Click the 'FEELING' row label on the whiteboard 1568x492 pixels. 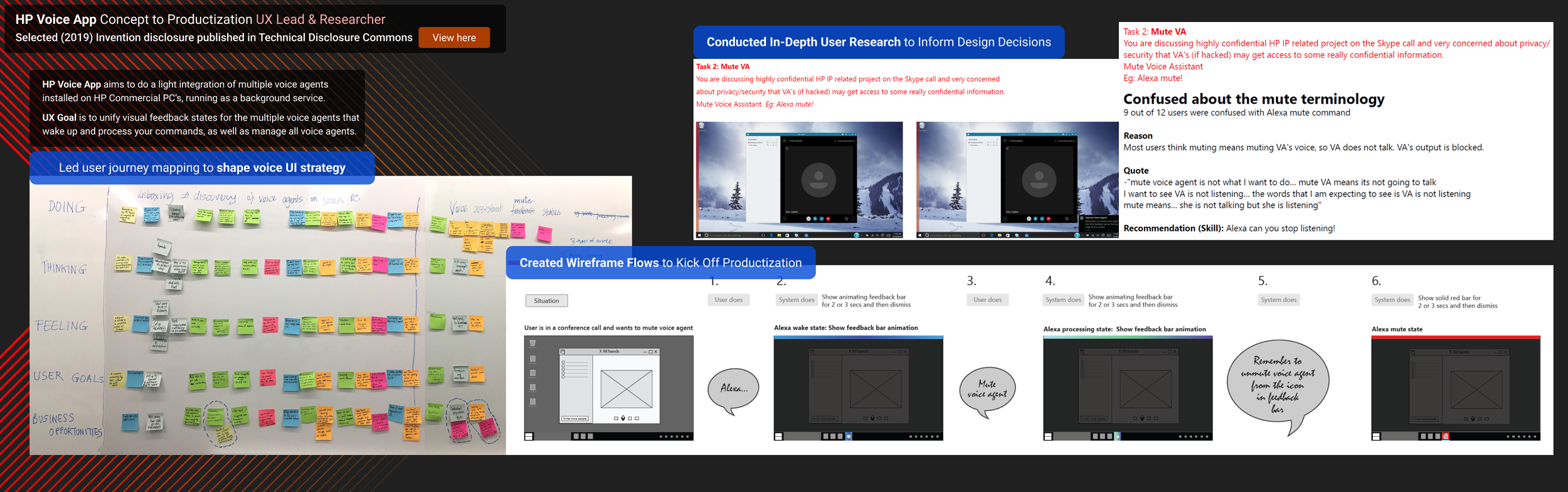(61, 326)
